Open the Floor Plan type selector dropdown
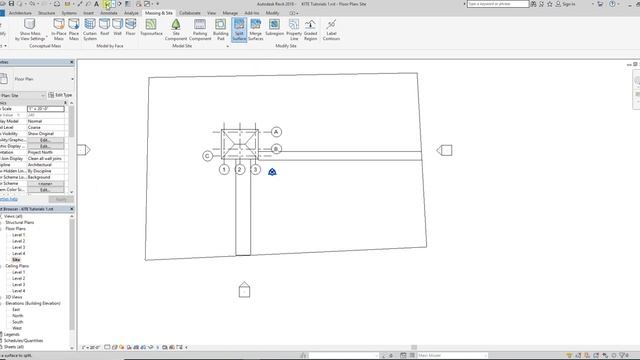640x360 pixels. [72, 79]
